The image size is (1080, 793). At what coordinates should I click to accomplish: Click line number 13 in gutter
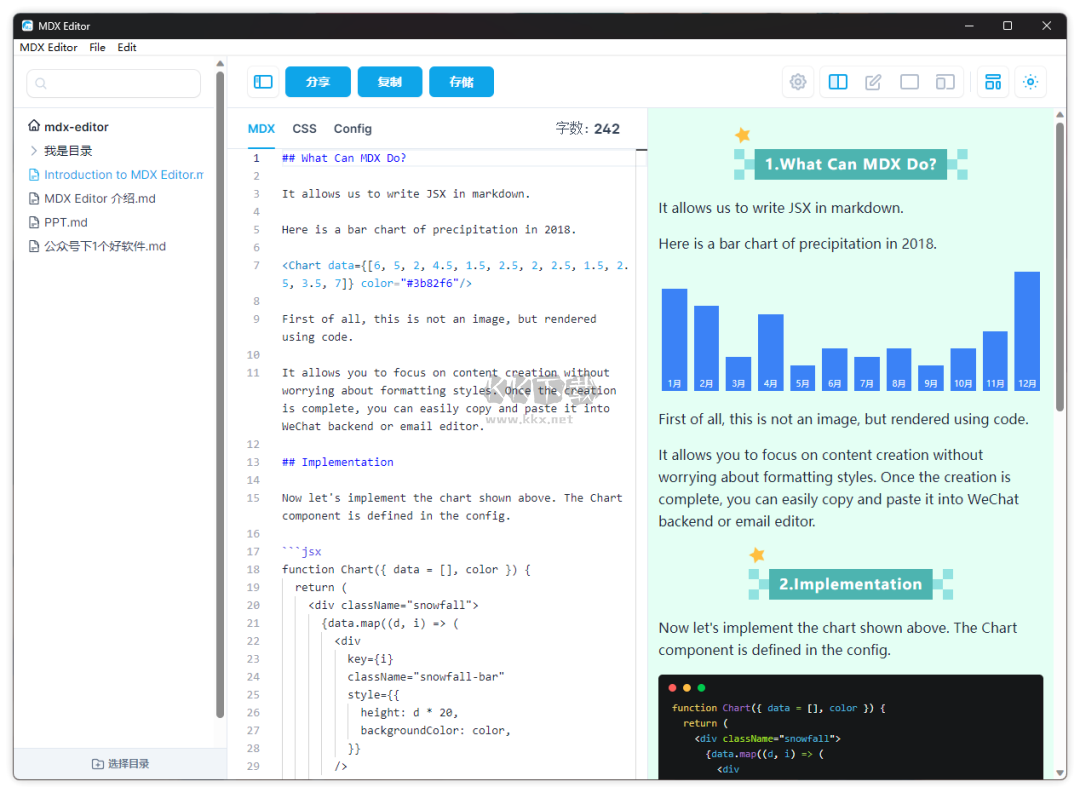(x=253, y=462)
